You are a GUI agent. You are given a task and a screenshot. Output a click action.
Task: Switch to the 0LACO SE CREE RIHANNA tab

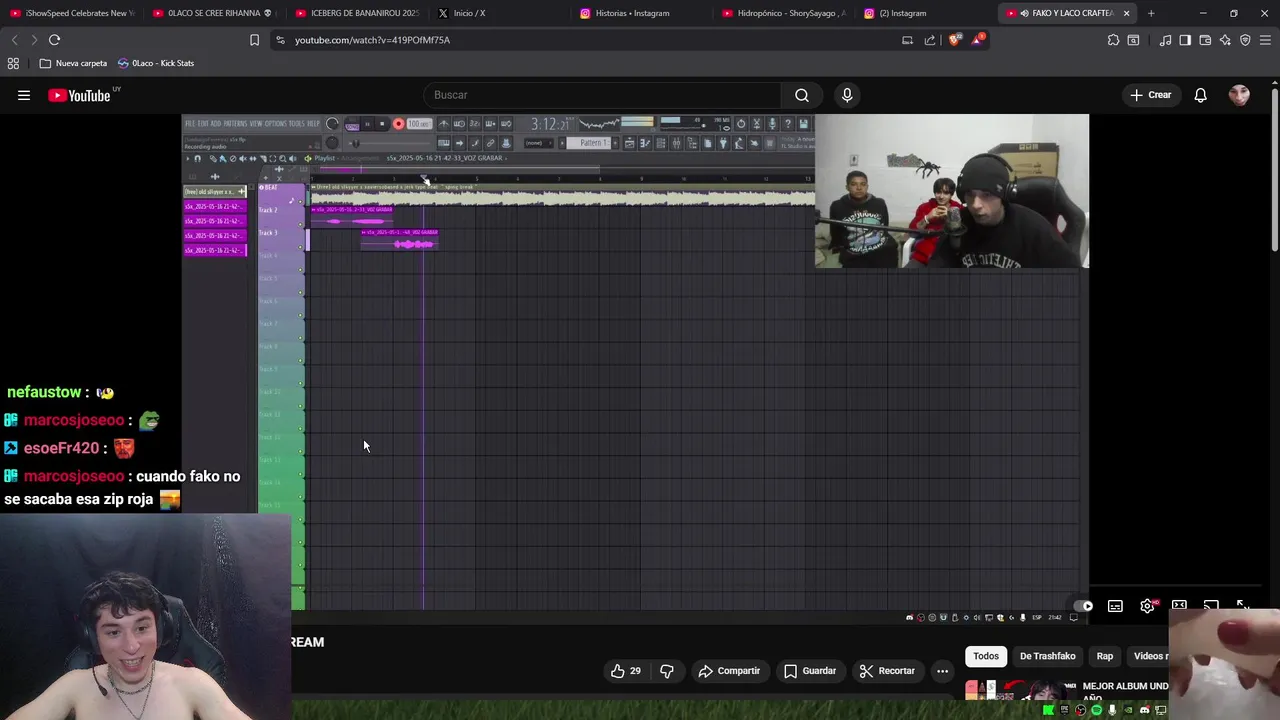point(213,13)
